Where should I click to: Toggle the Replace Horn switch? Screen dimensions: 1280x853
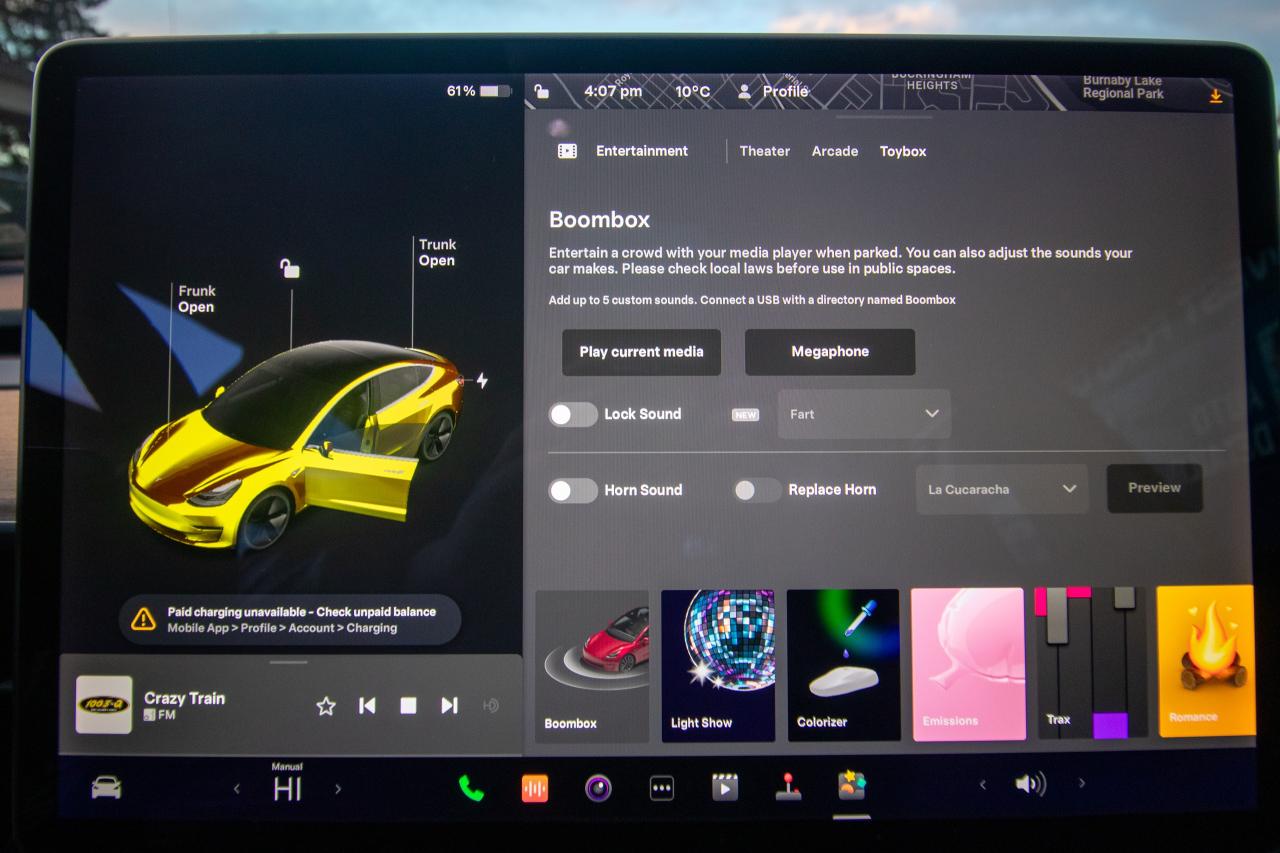[x=756, y=490]
